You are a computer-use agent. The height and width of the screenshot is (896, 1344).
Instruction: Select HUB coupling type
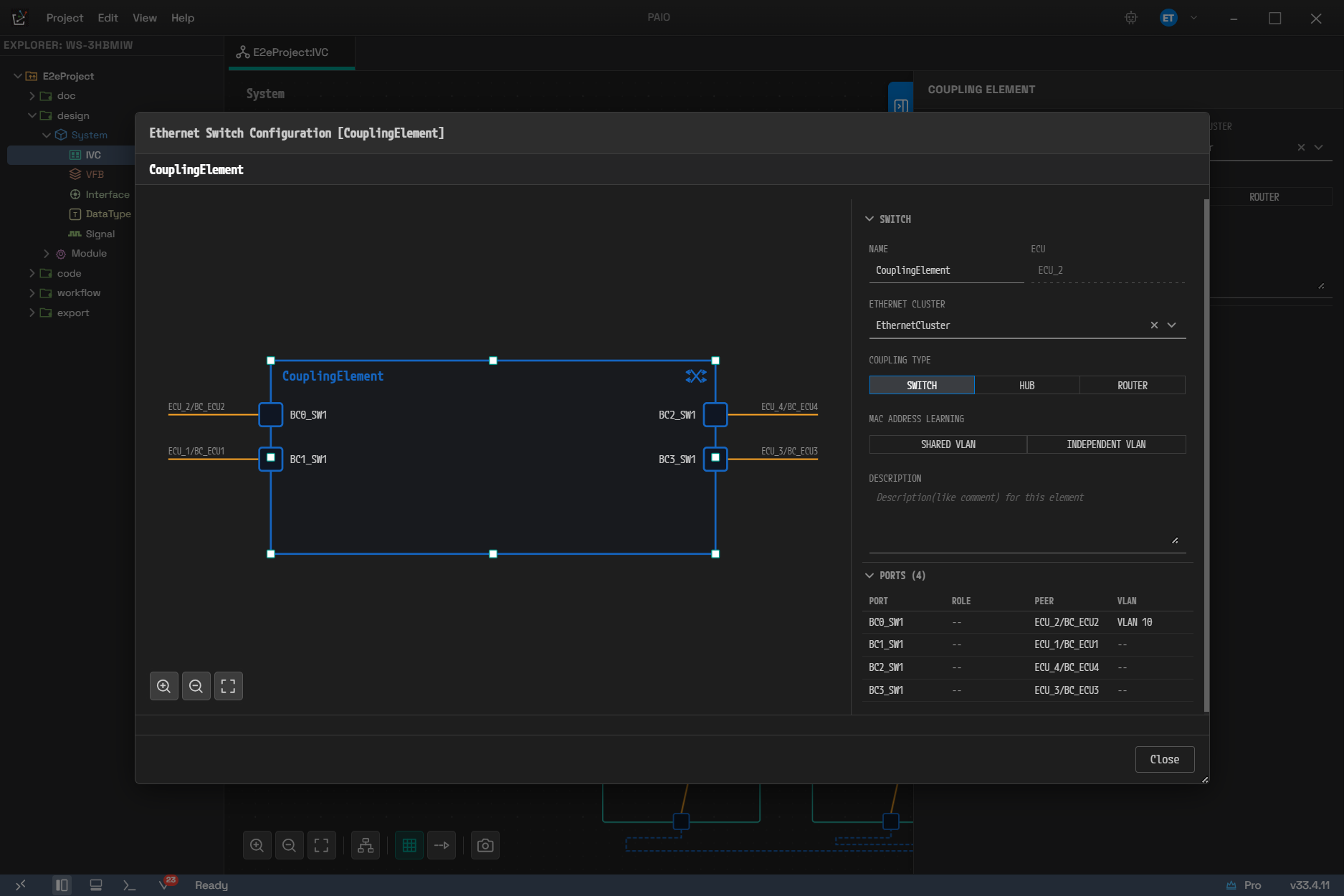tap(1027, 385)
